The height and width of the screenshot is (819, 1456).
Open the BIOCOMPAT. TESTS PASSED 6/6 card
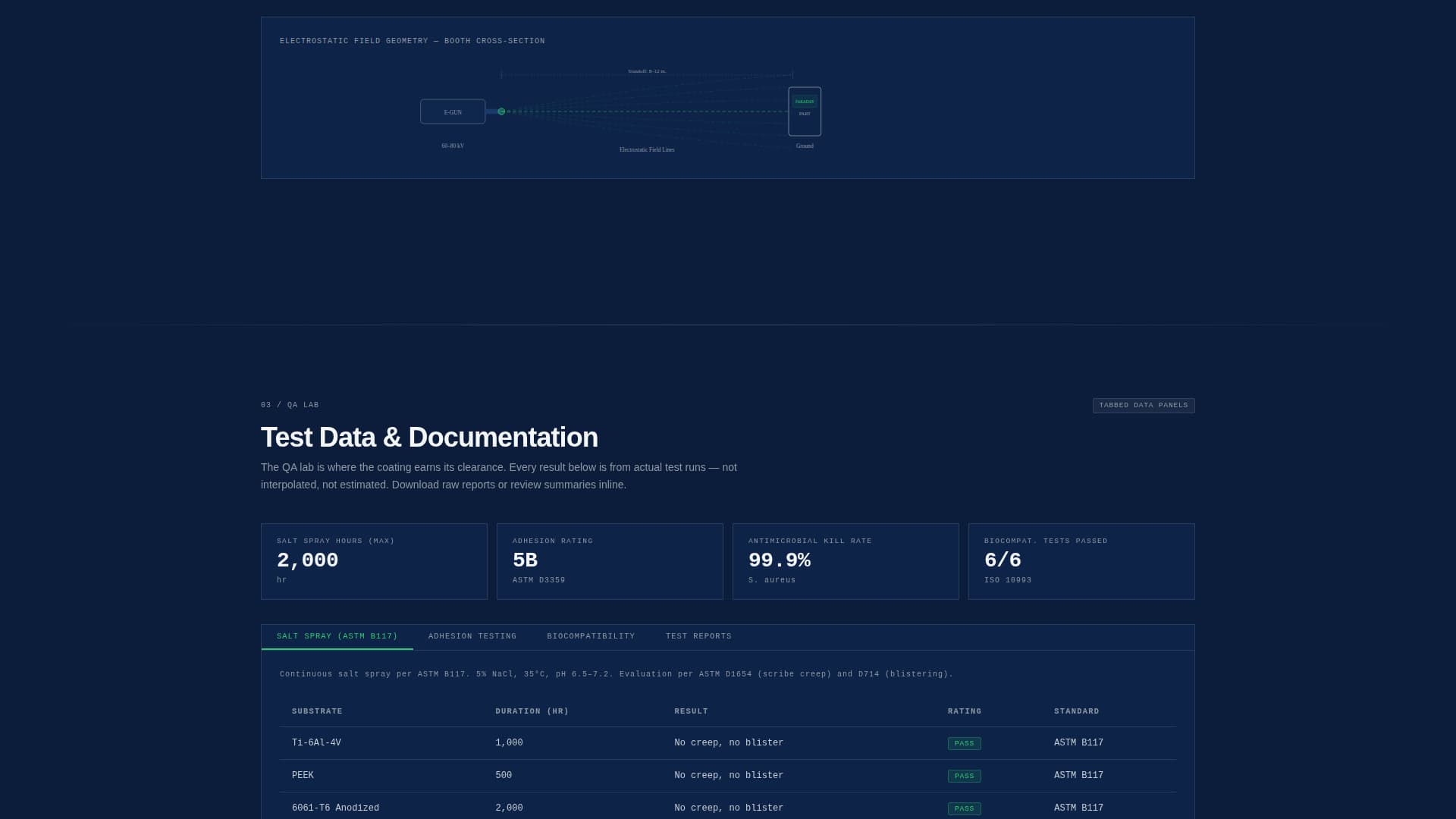(1081, 561)
